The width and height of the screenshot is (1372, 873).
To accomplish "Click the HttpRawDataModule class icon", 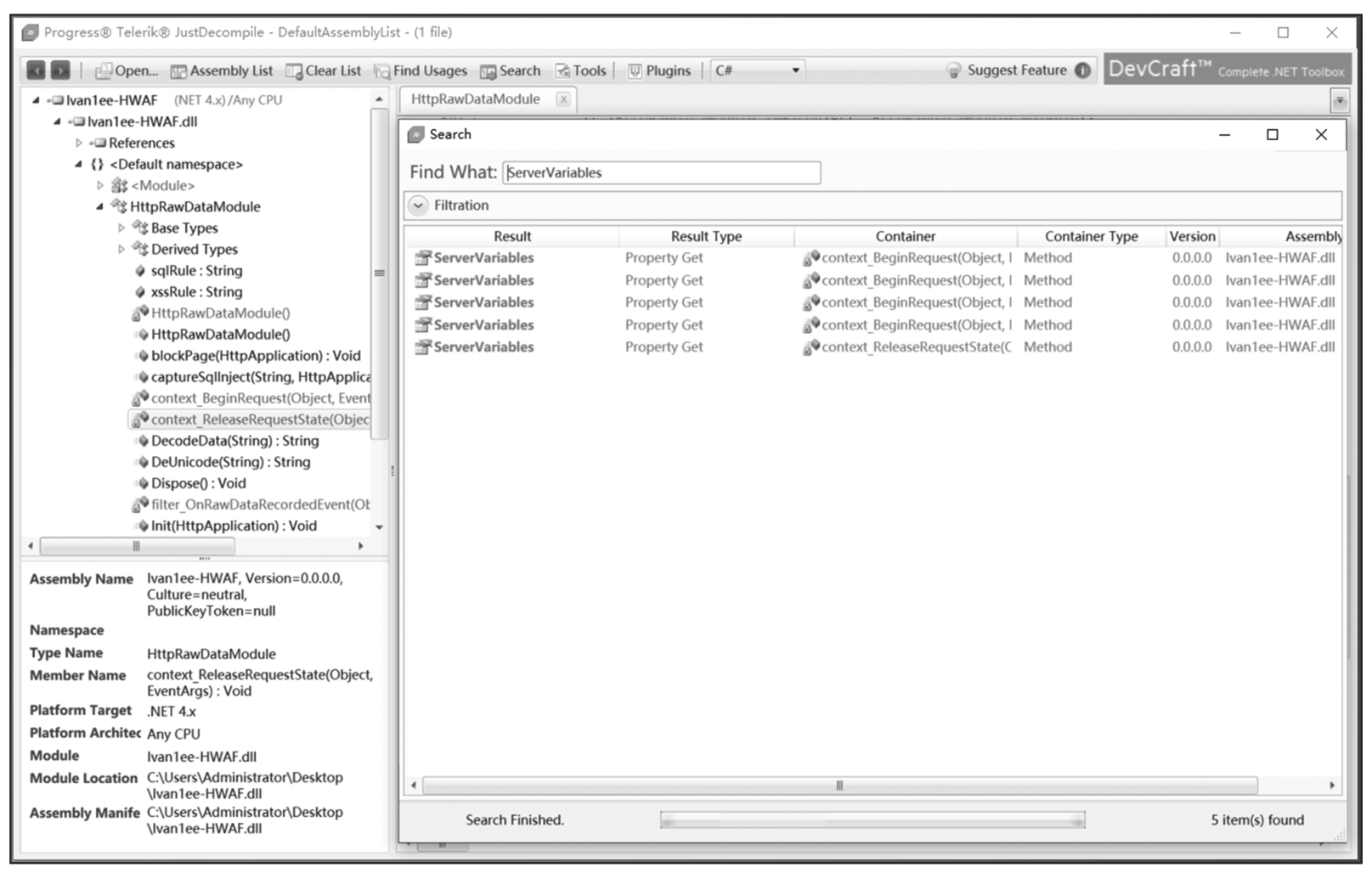I will (x=119, y=206).
